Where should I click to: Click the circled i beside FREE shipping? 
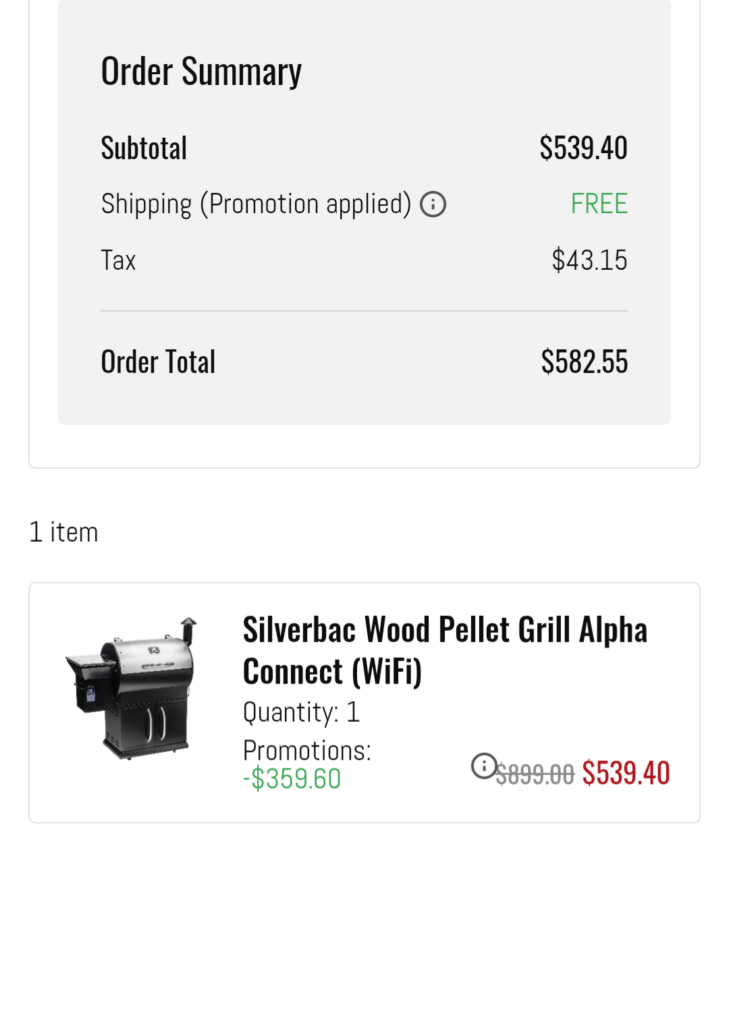432,204
